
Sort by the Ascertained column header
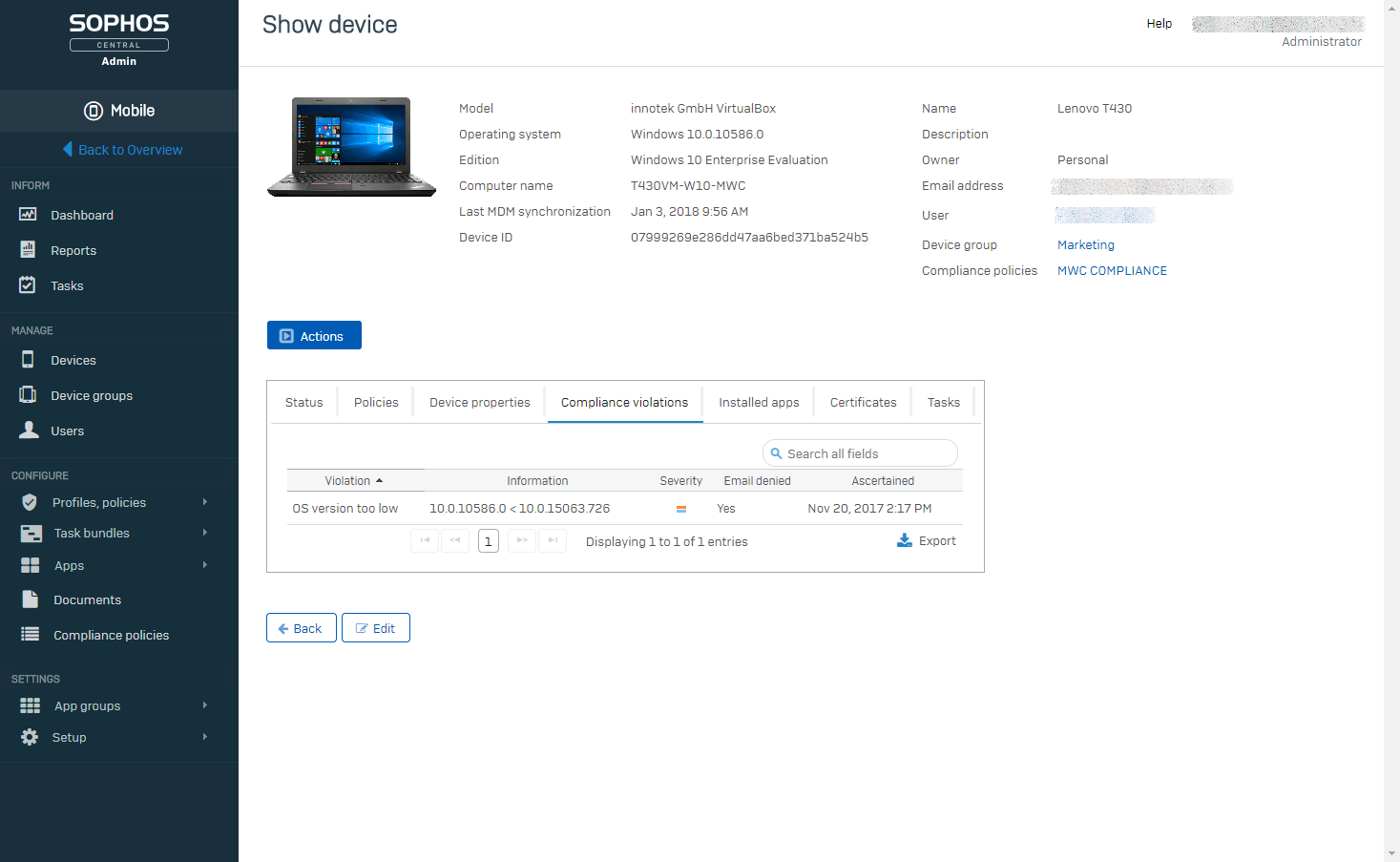coord(883,480)
